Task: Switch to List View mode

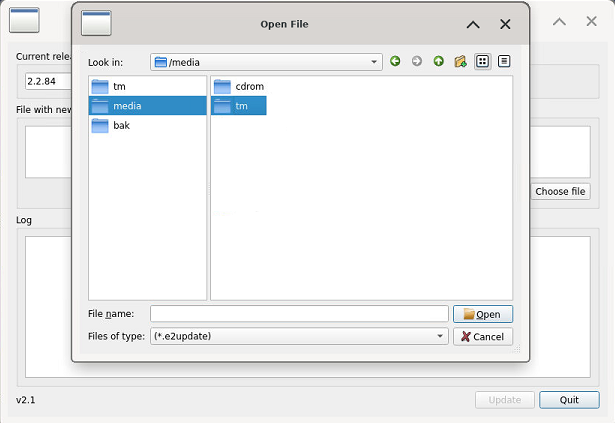Action: tap(483, 62)
